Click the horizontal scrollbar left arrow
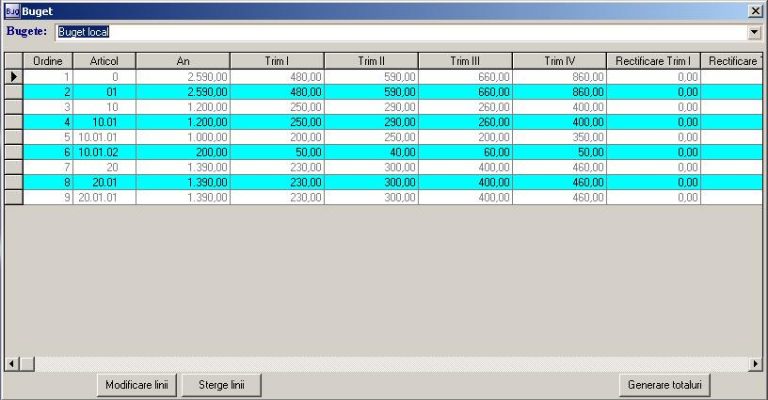This screenshot has width=768, height=400. pyautogui.click(x=12, y=363)
